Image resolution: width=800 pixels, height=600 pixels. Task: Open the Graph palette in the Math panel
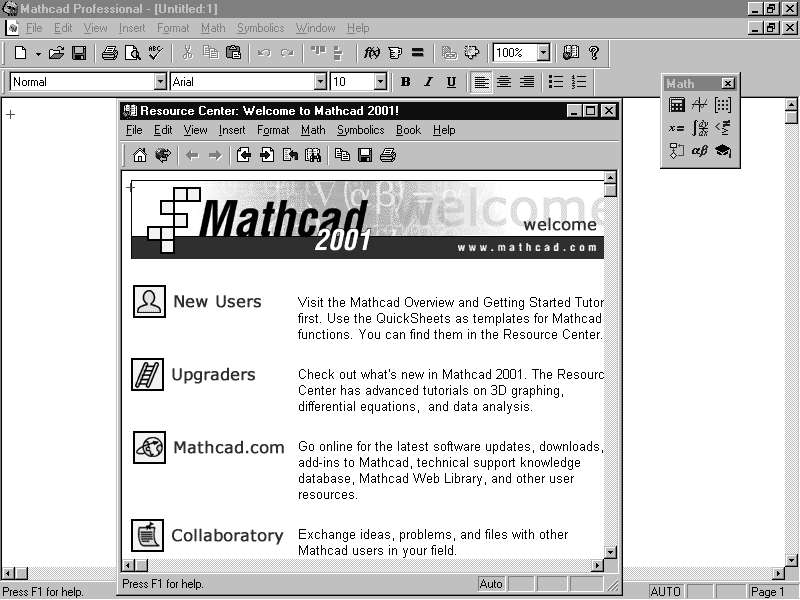(699, 105)
